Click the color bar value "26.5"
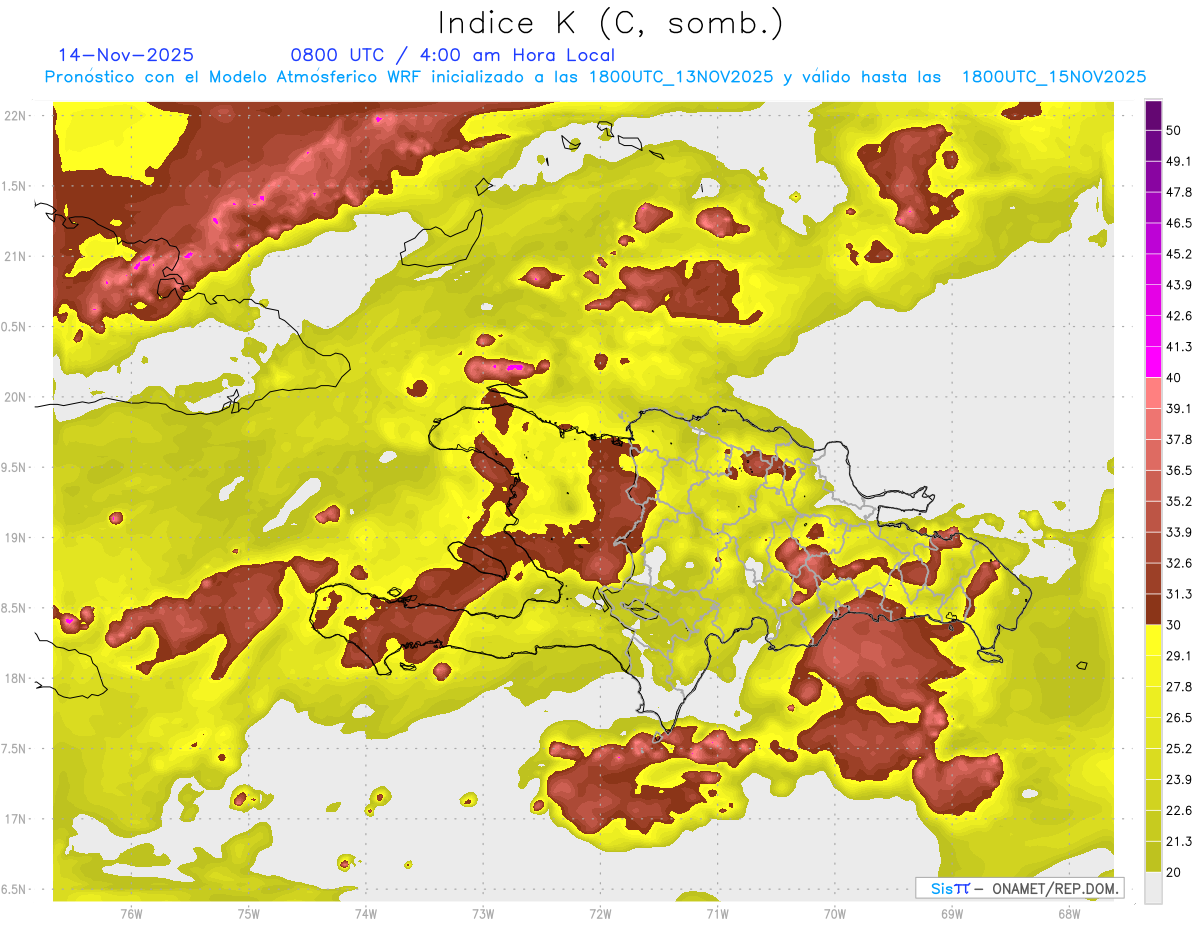The image size is (1200, 927). pos(1179,717)
